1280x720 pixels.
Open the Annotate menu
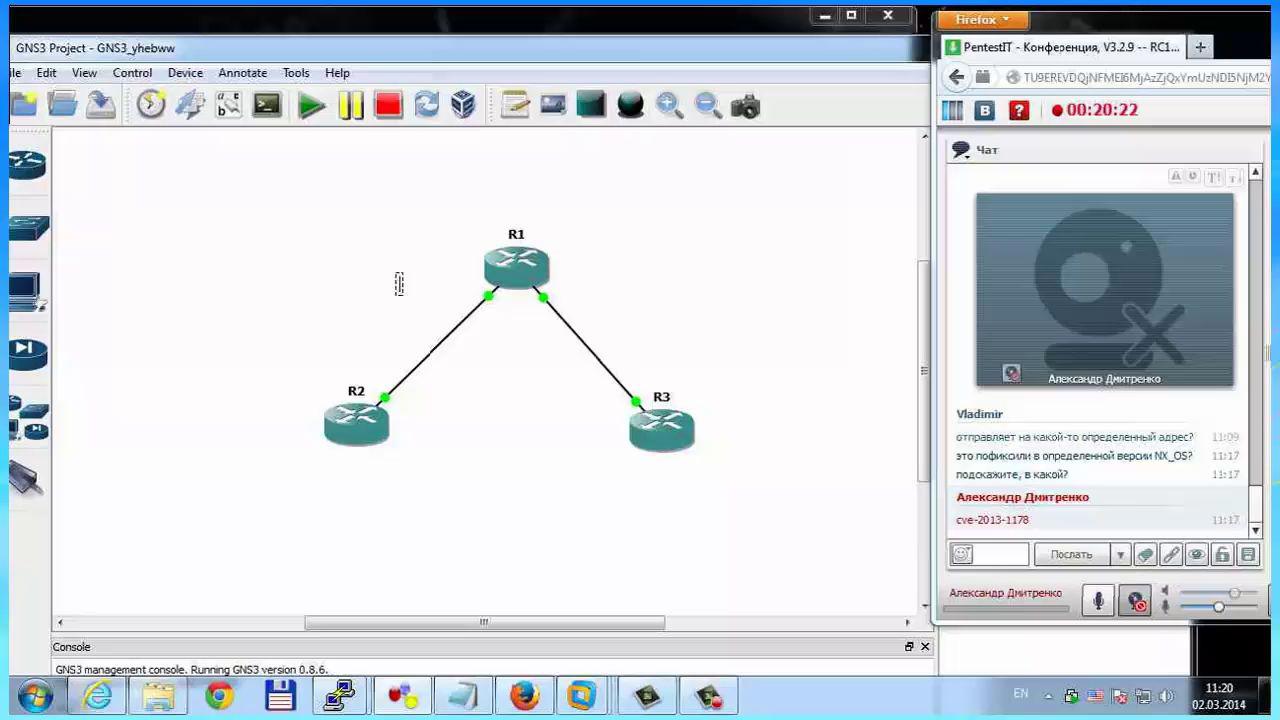(x=243, y=73)
